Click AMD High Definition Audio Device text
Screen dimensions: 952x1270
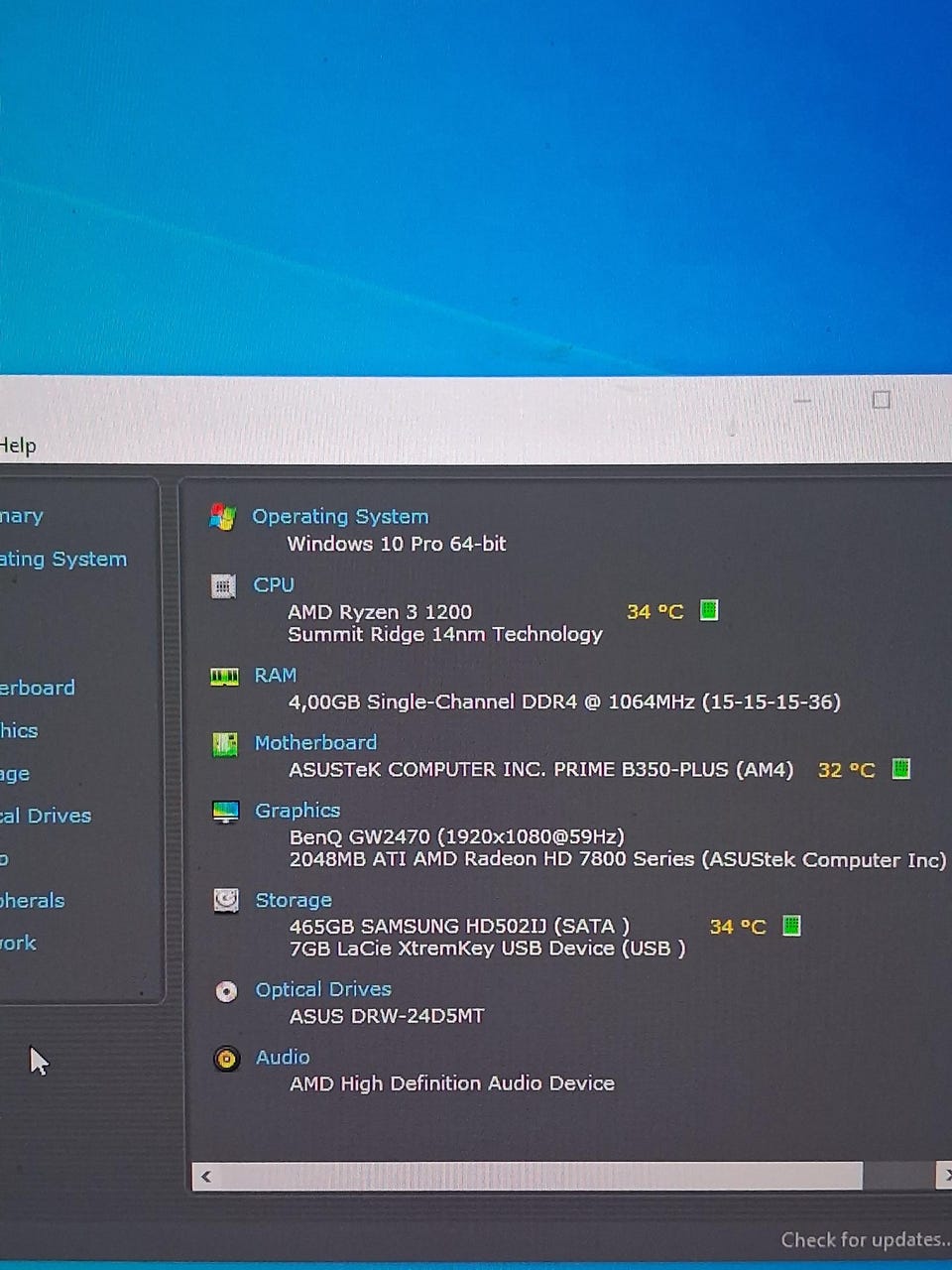click(452, 1083)
